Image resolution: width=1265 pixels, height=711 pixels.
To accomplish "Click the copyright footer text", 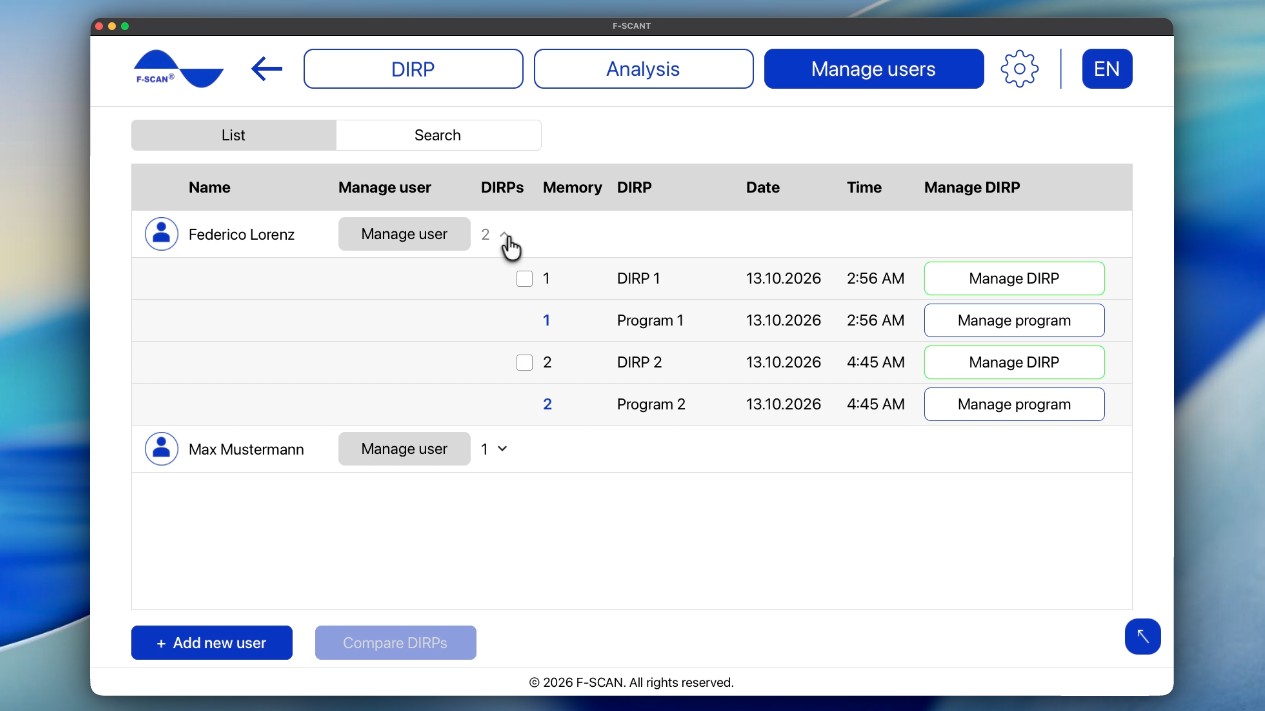I will click(631, 683).
